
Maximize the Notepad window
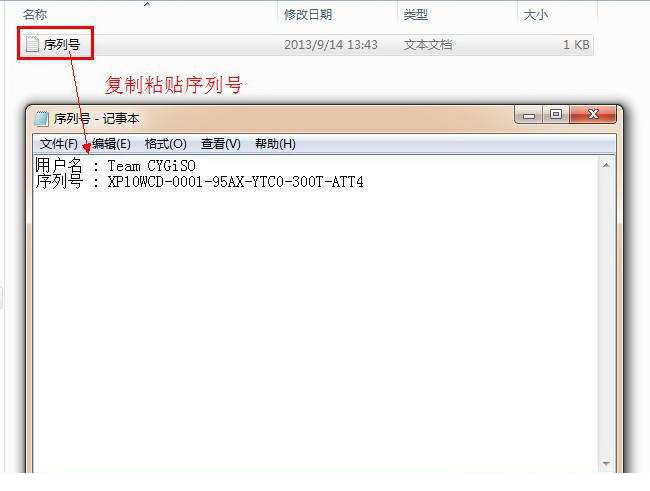coord(556,114)
